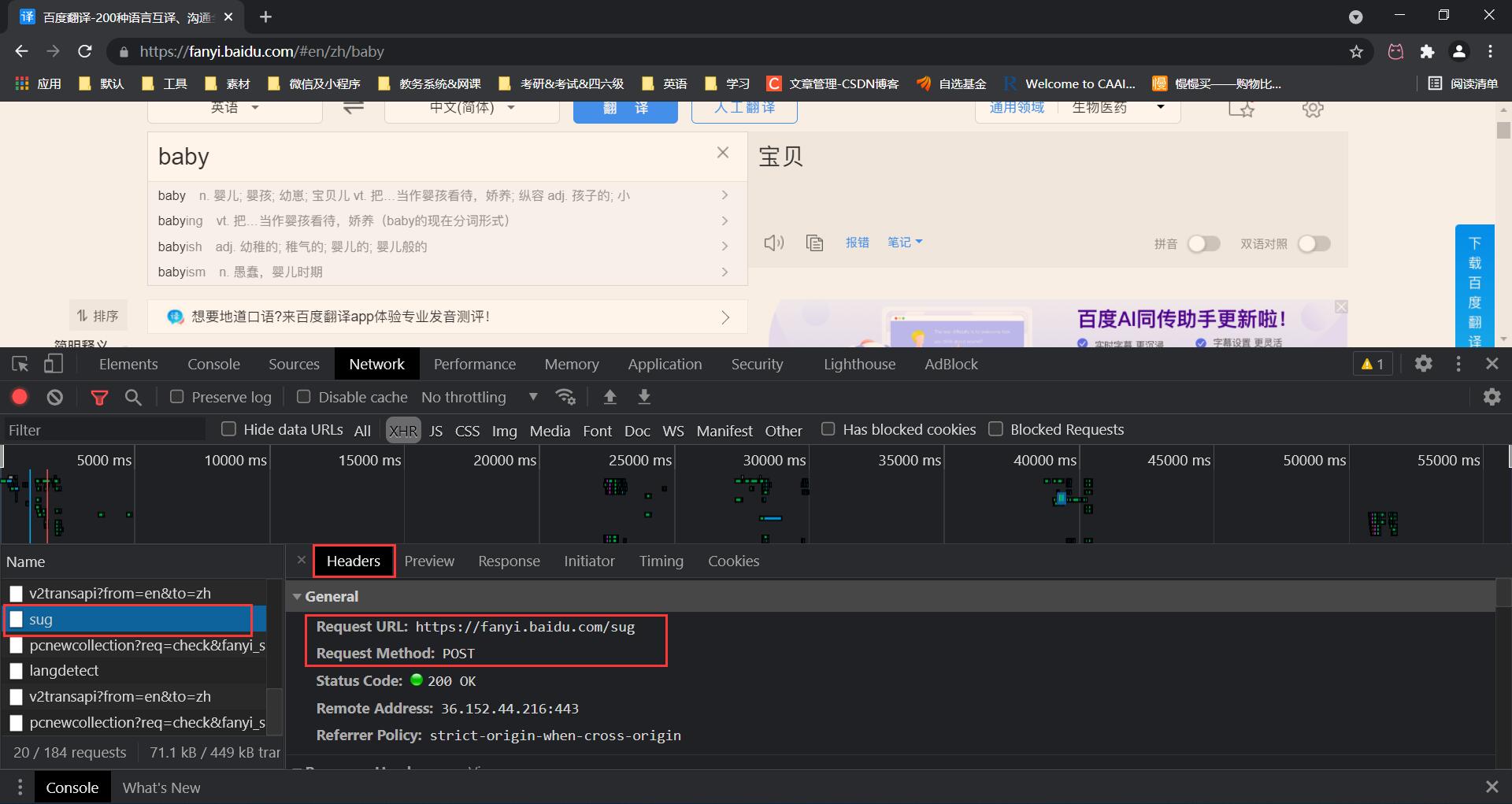Open the Preview tab of request
The width and height of the screenshot is (1512, 804).
[429, 561]
